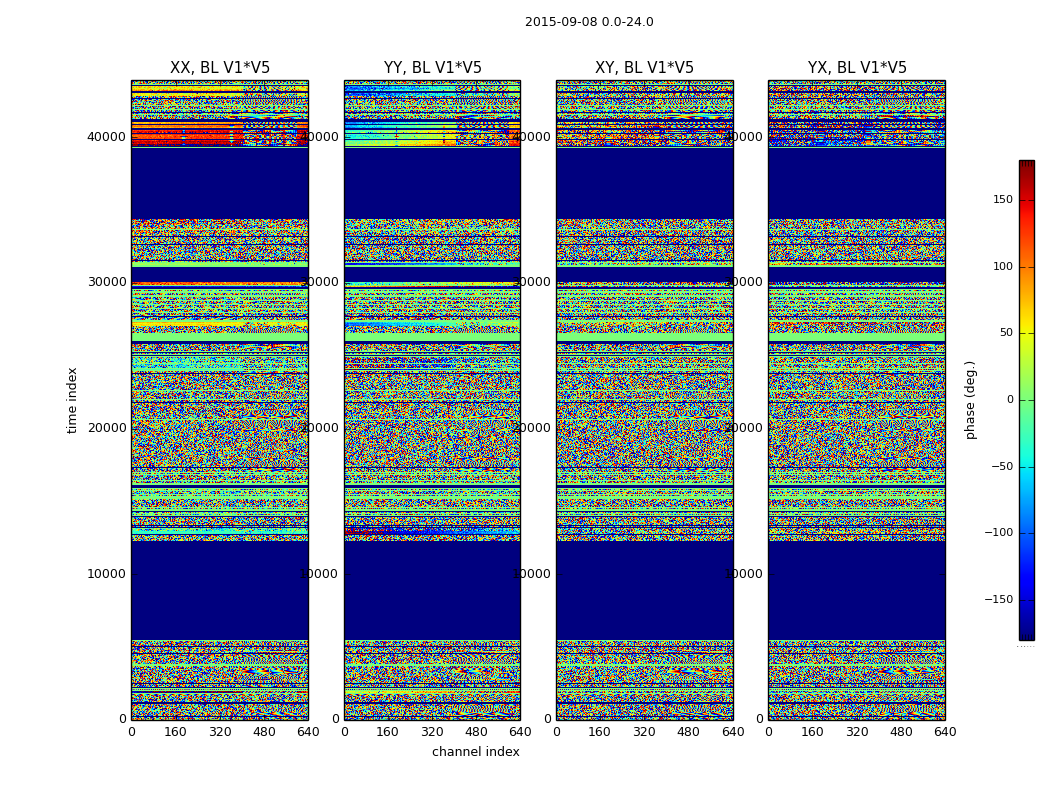The height and width of the screenshot is (800, 1050).
Task: Select the 'YY, BL V1*V5' subplot title
Action: pos(433,68)
